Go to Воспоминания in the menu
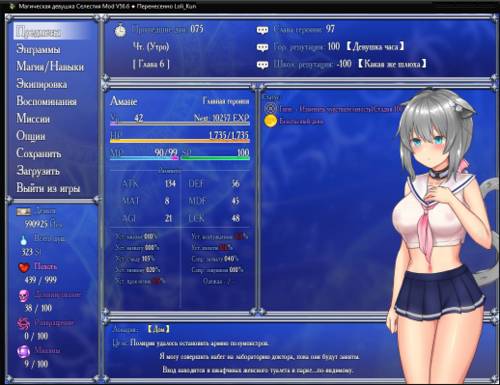Screen dimensions: 500x385 click(46, 101)
